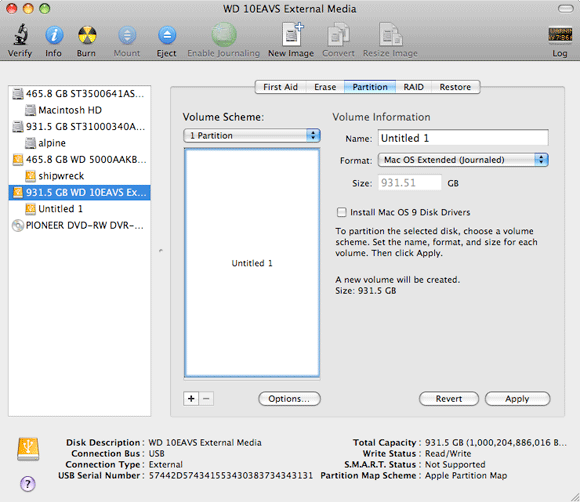The width and height of the screenshot is (580, 502).
Task: Click the Connection Type External value
Action: (x=165, y=464)
